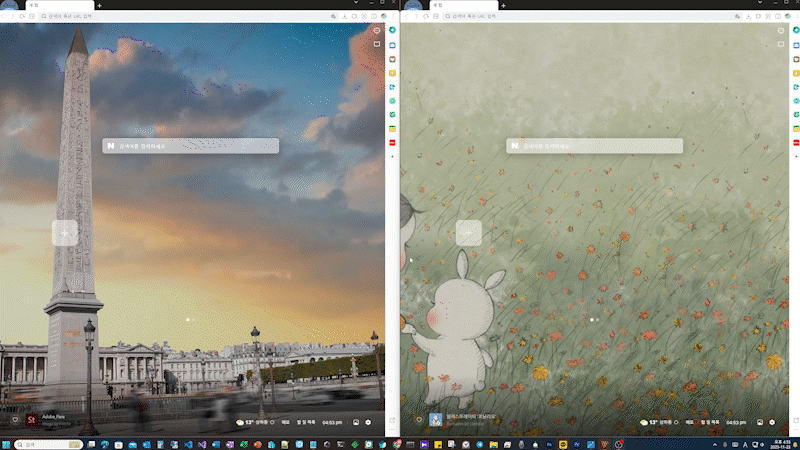Select the open tab in left window
Screen dimensions: 800x450
60,5
